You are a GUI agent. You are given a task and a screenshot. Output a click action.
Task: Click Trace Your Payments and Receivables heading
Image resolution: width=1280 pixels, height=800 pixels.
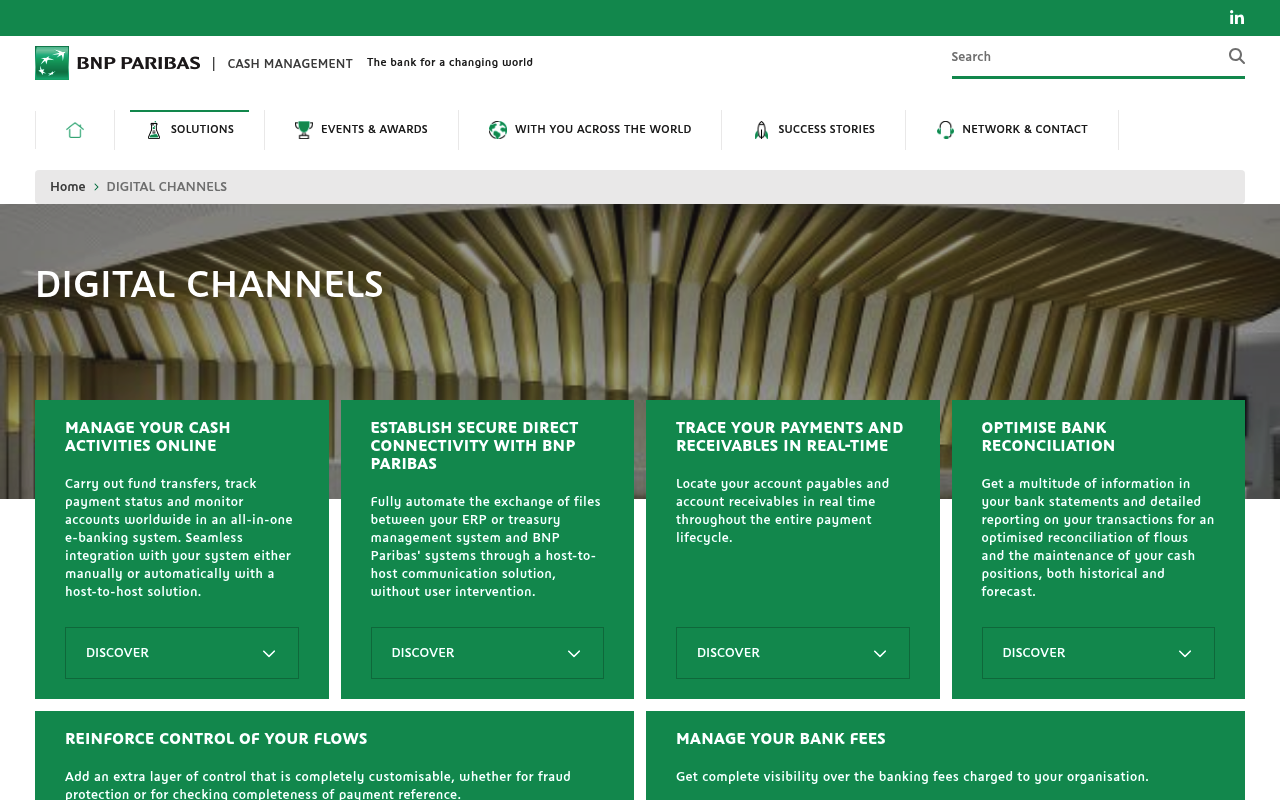click(790, 437)
